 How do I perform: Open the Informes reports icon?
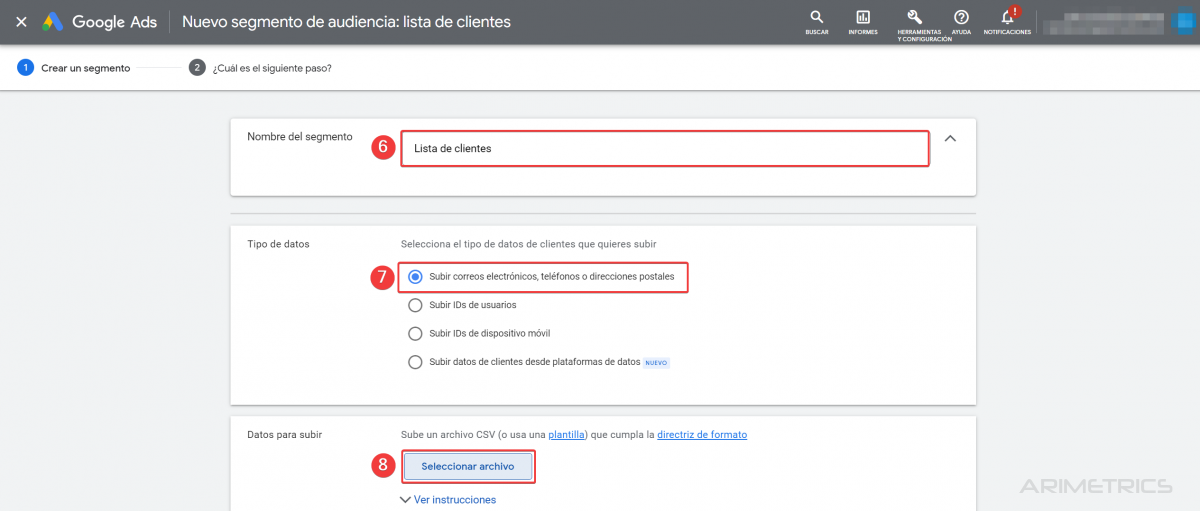pos(863,18)
